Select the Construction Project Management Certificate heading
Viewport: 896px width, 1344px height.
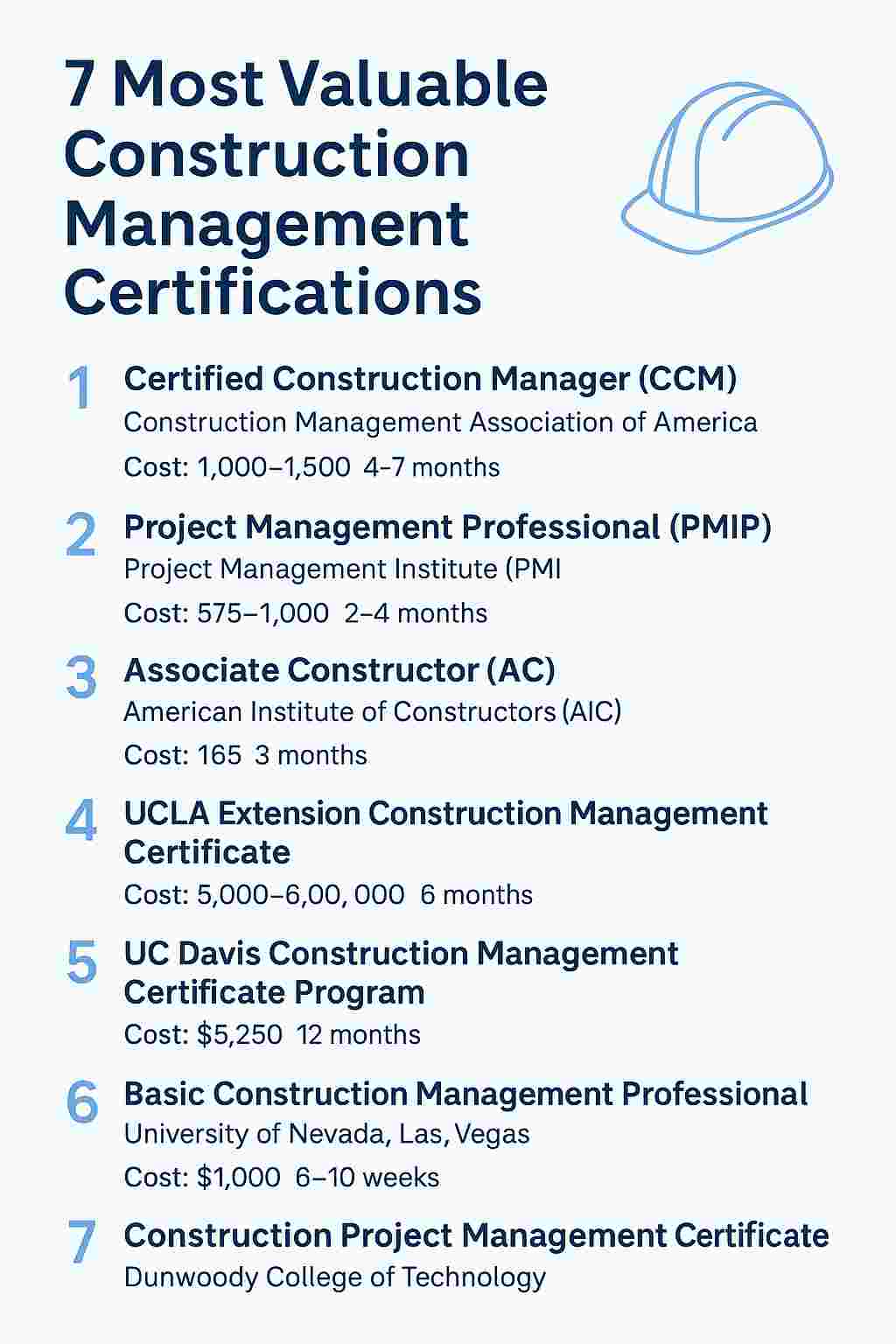click(476, 1235)
